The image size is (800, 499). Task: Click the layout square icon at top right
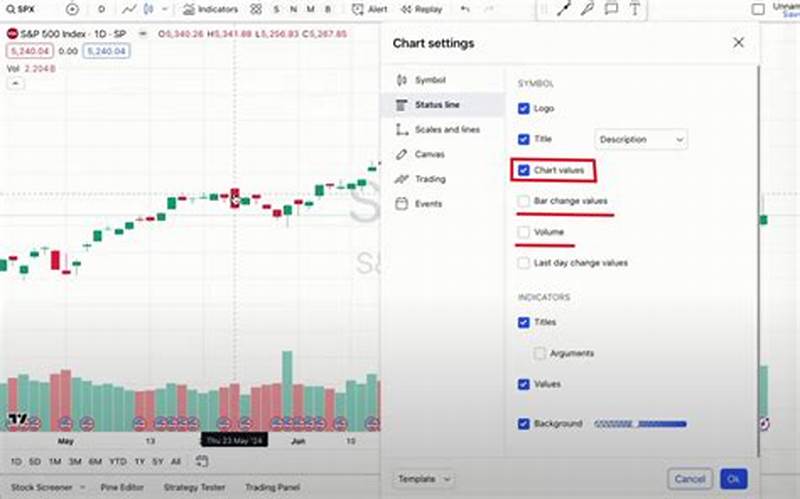pos(758,9)
